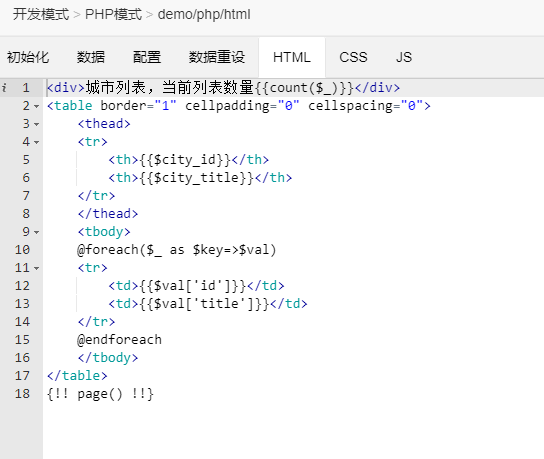Switch to the CSS tab

pyautogui.click(x=353, y=57)
